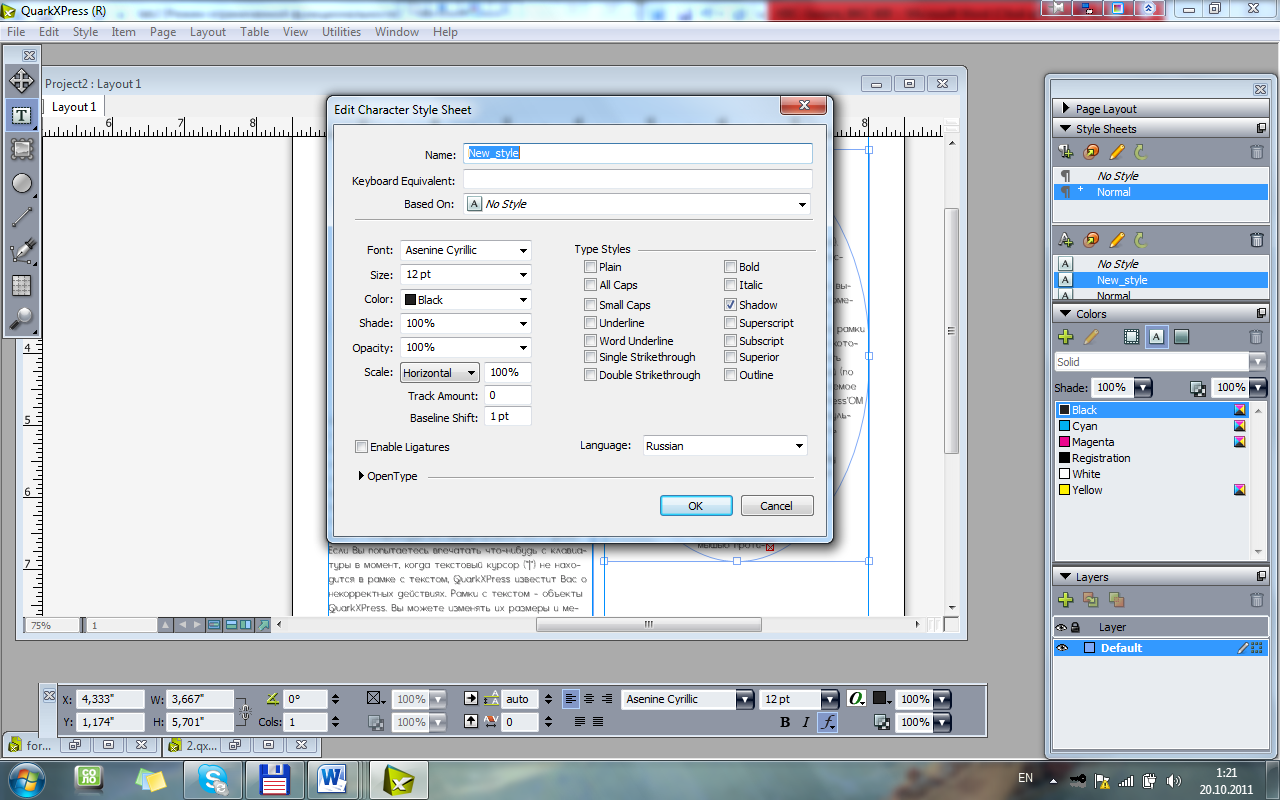Check the Small Caps checkbox
Screen dimensions: 1280x800
[590, 305]
